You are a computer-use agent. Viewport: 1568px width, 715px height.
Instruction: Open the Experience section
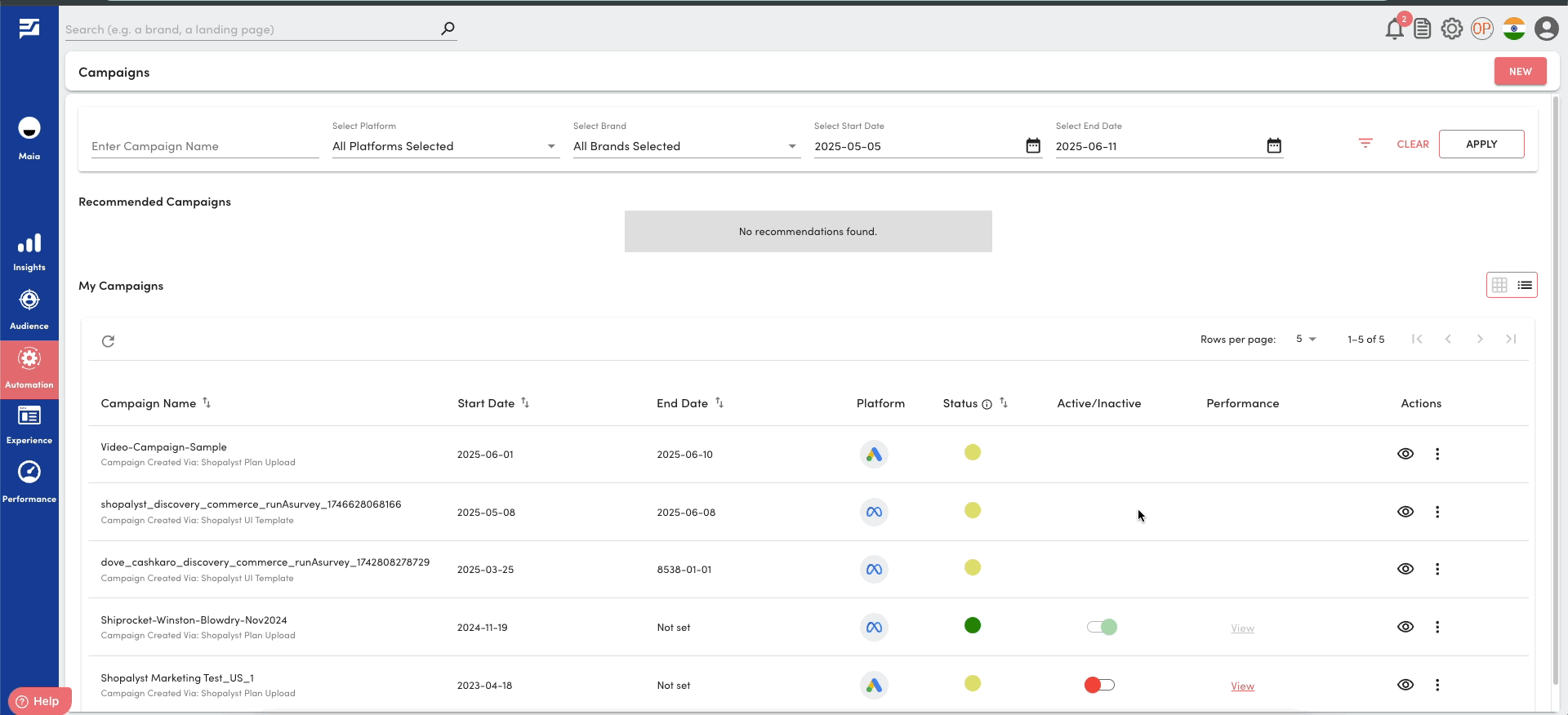(x=29, y=425)
